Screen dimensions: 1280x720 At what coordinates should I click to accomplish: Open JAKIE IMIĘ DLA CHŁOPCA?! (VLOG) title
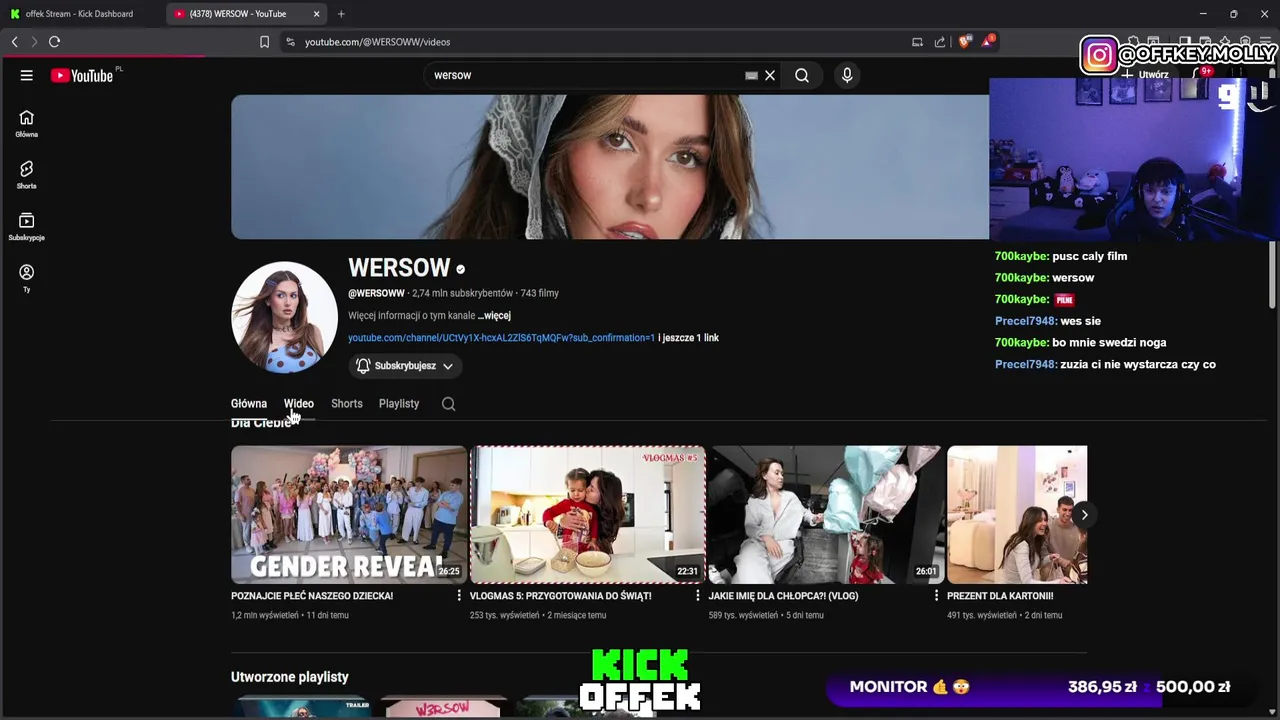pos(783,596)
